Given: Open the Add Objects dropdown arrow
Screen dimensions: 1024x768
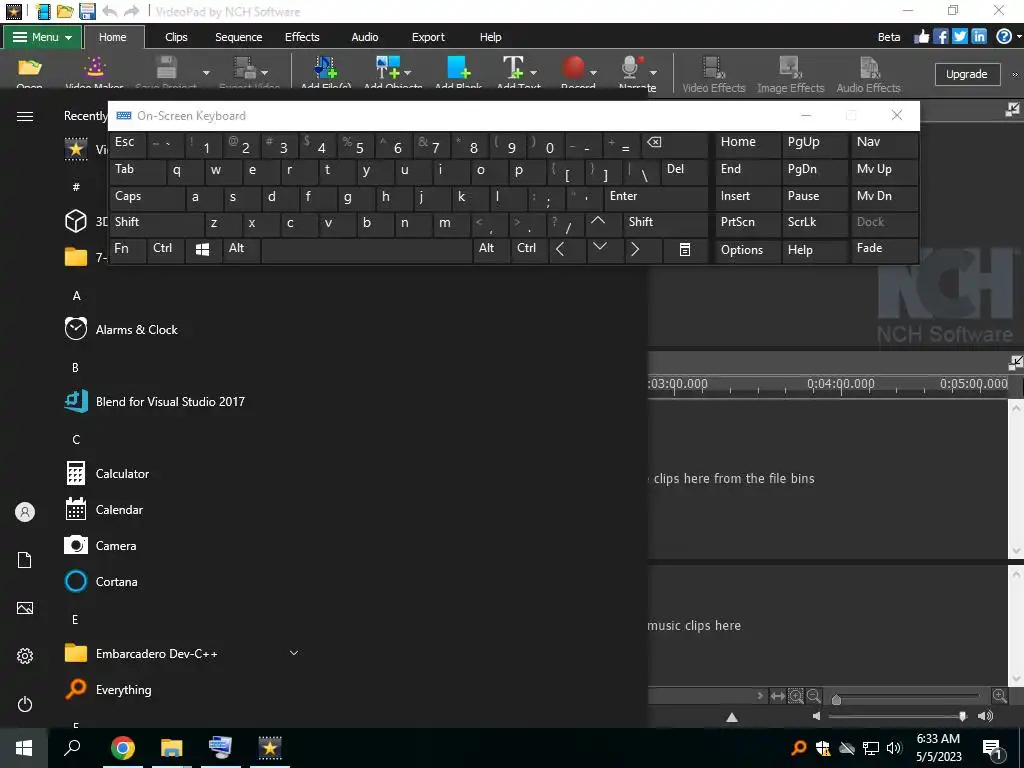Looking at the screenshot, I should (408, 72).
